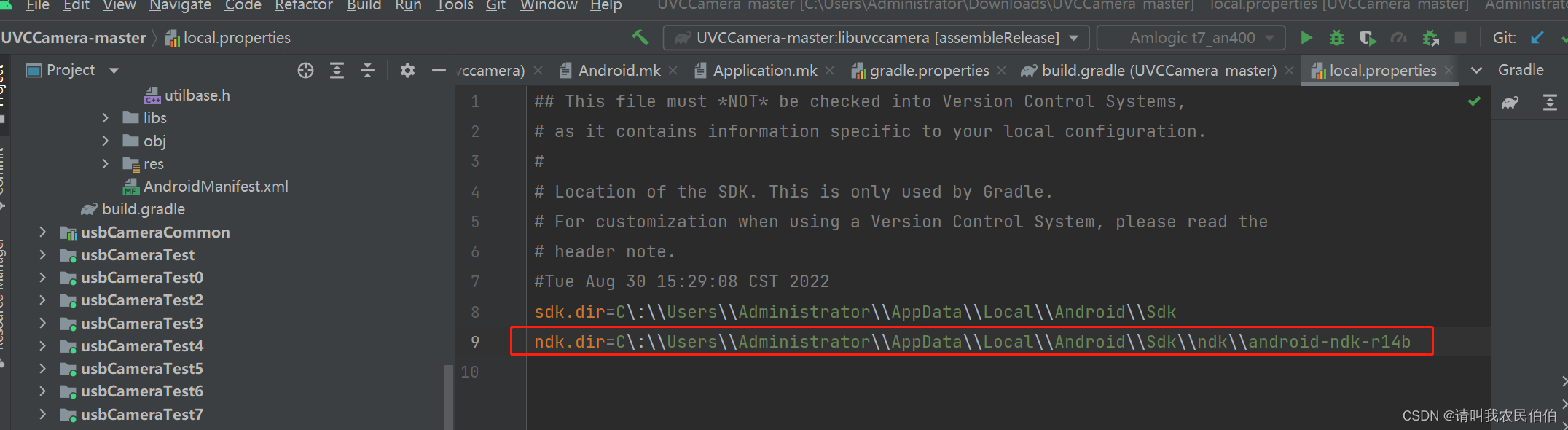Select AndroidManifest.xml in the project tree
The image size is (1568, 430).
[x=215, y=186]
